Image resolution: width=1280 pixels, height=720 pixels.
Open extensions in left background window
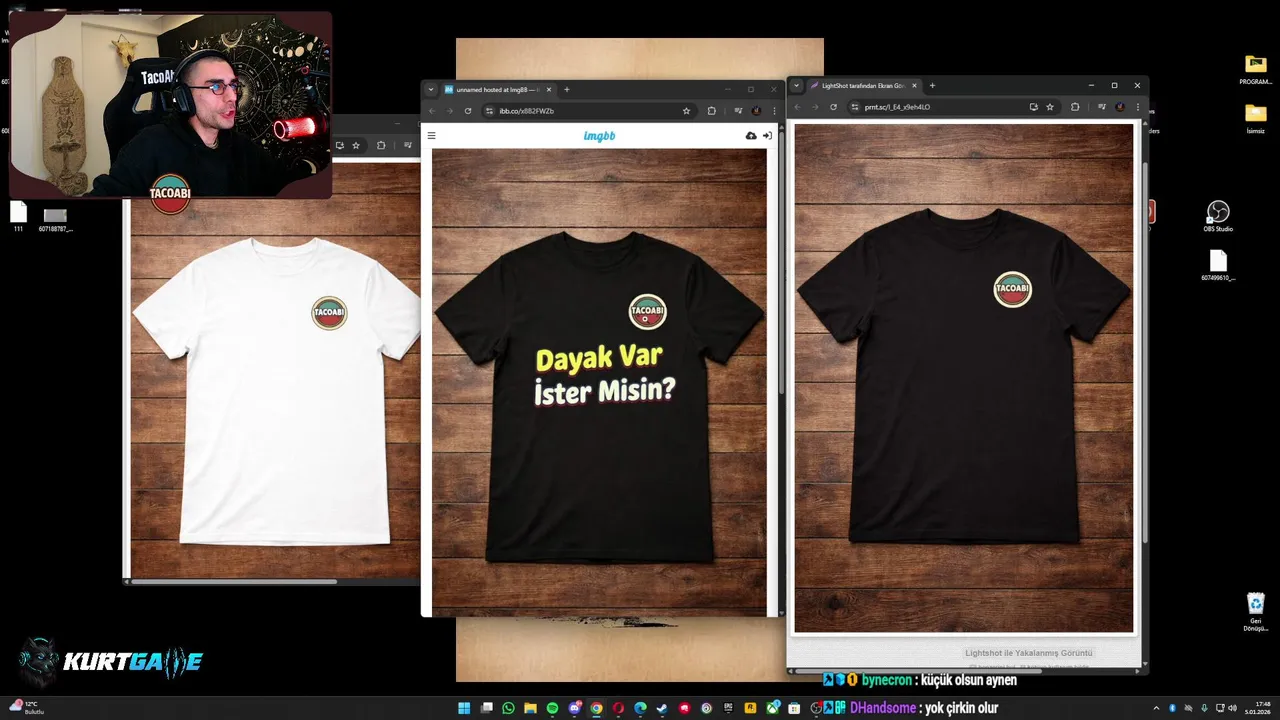[x=381, y=145]
